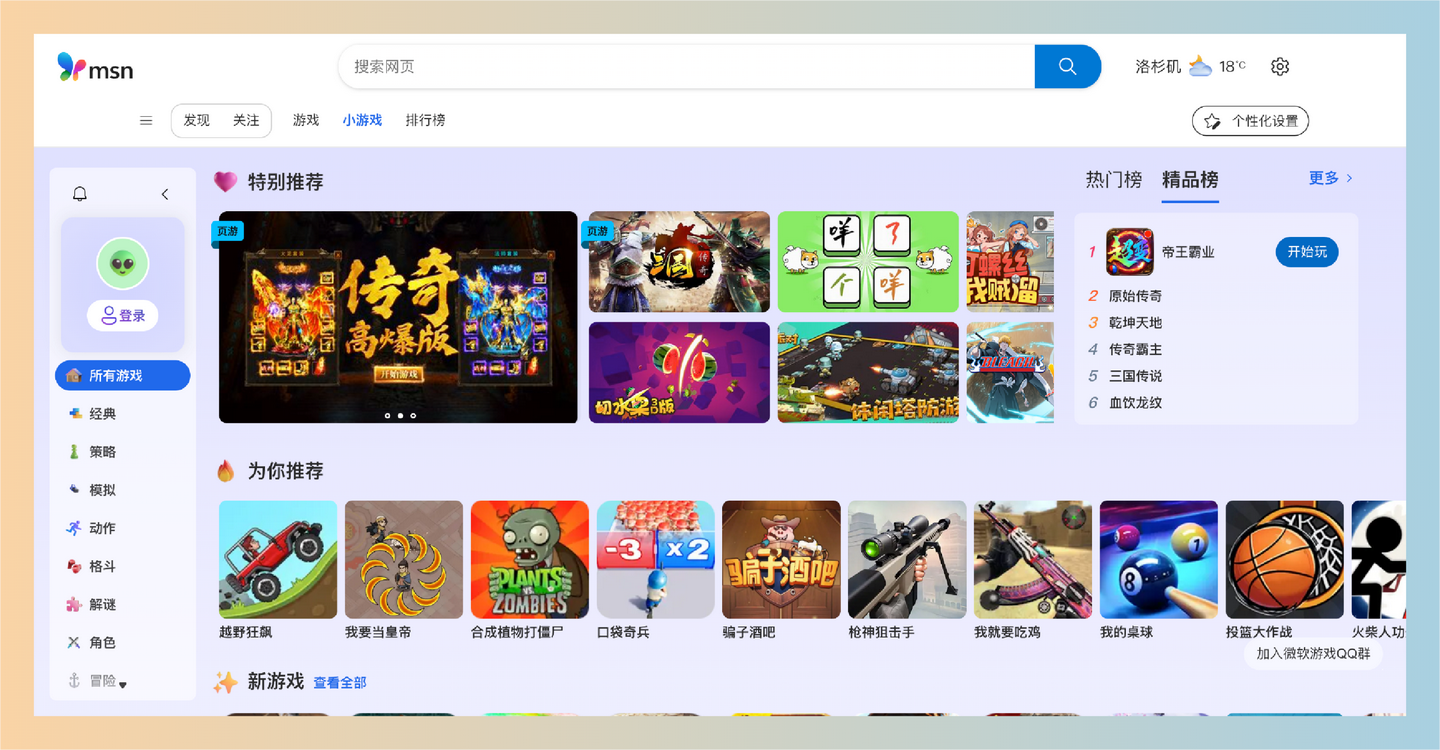The width and height of the screenshot is (1440, 750).
Task: Click the blue search magnifier button
Action: click(1067, 66)
